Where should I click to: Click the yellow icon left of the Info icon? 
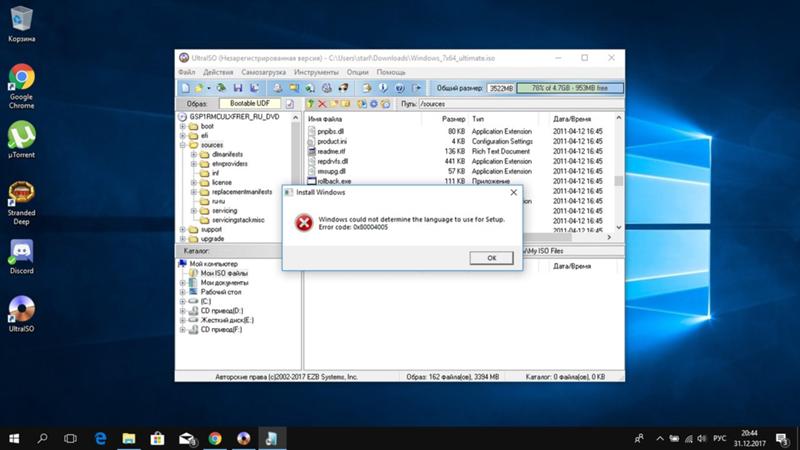click(x=367, y=88)
